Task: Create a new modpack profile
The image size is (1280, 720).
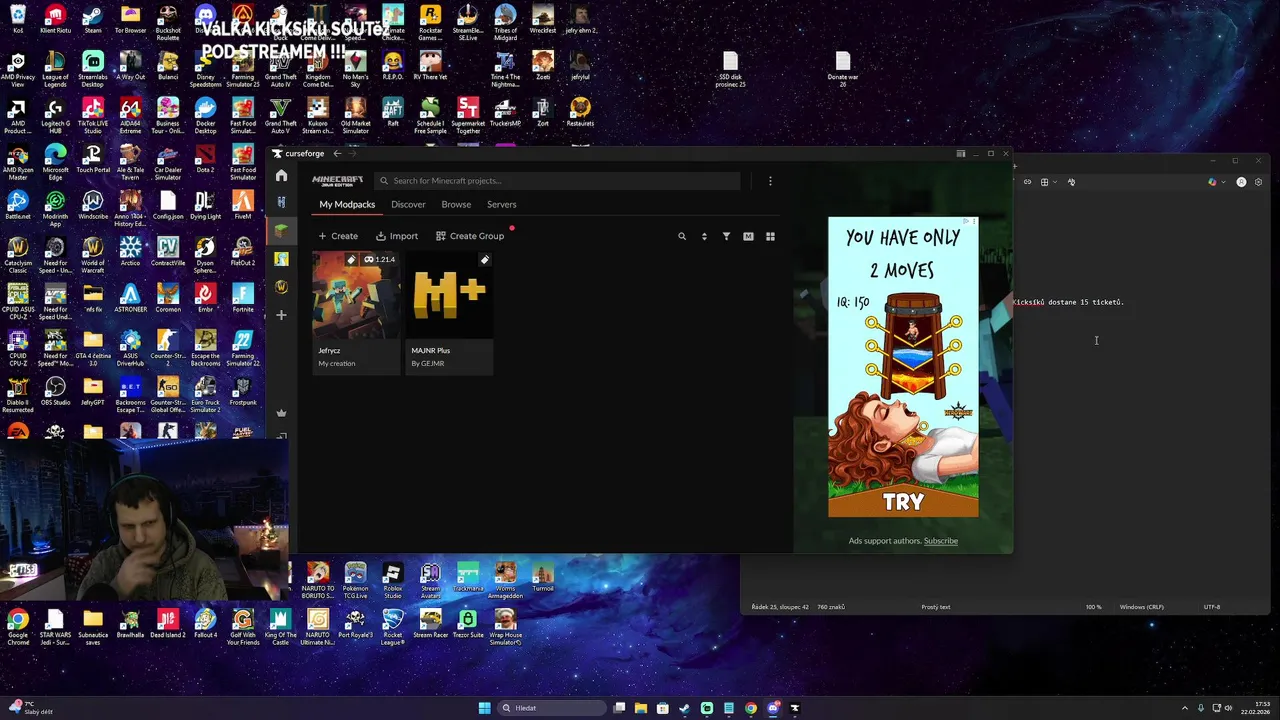Action: pos(338,236)
